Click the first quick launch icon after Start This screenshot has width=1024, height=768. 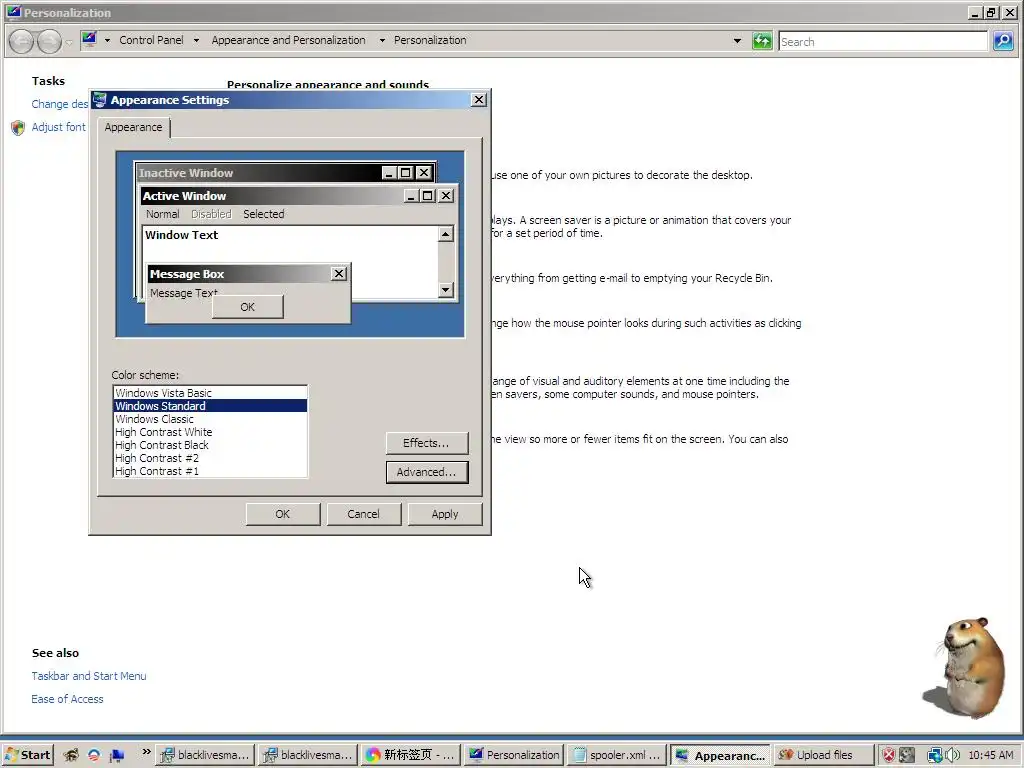click(x=71, y=755)
